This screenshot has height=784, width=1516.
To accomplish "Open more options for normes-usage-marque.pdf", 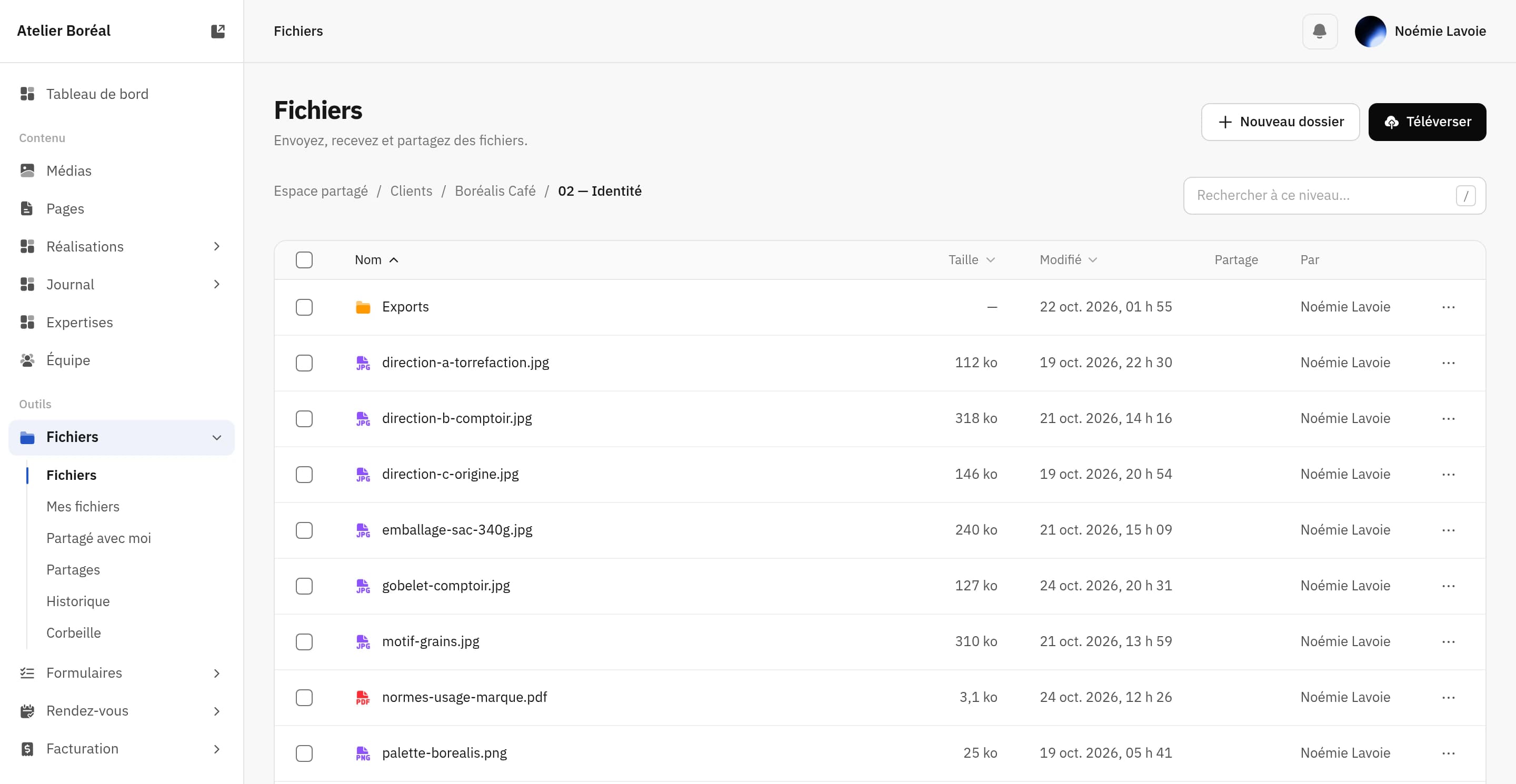I will tap(1448, 698).
